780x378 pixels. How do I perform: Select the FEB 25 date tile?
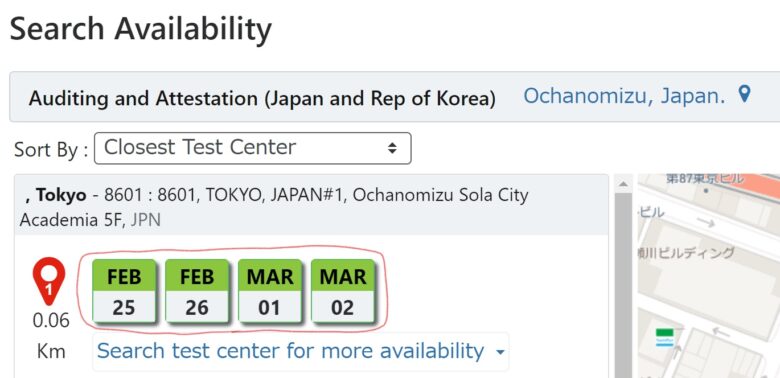[x=124, y=291]
